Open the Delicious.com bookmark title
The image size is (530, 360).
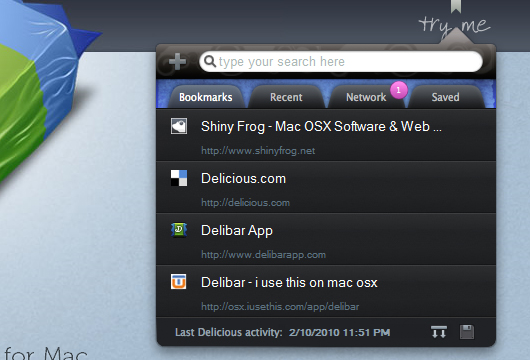coord(243,178)
